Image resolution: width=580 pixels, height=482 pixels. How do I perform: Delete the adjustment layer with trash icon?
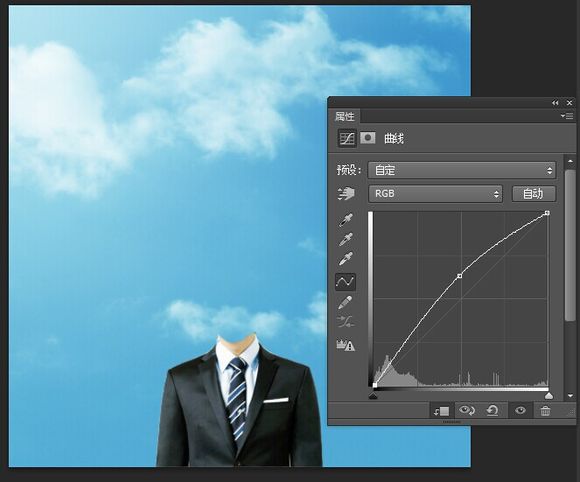point(545,411)
